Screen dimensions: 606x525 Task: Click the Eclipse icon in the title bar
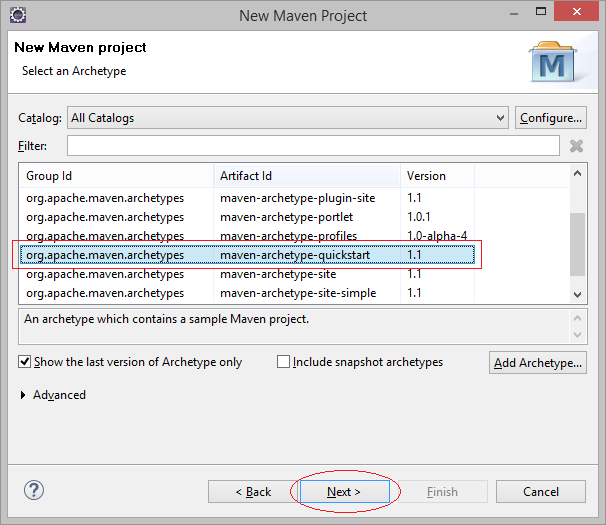(18, 15)
